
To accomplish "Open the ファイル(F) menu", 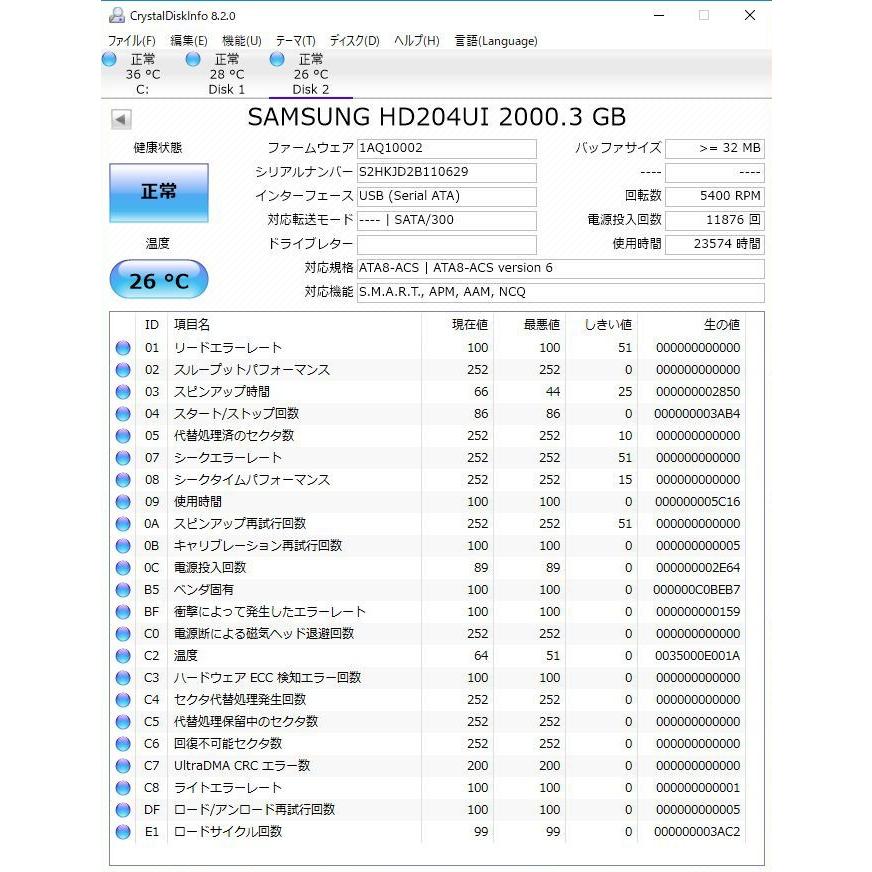I will point(131,41).
